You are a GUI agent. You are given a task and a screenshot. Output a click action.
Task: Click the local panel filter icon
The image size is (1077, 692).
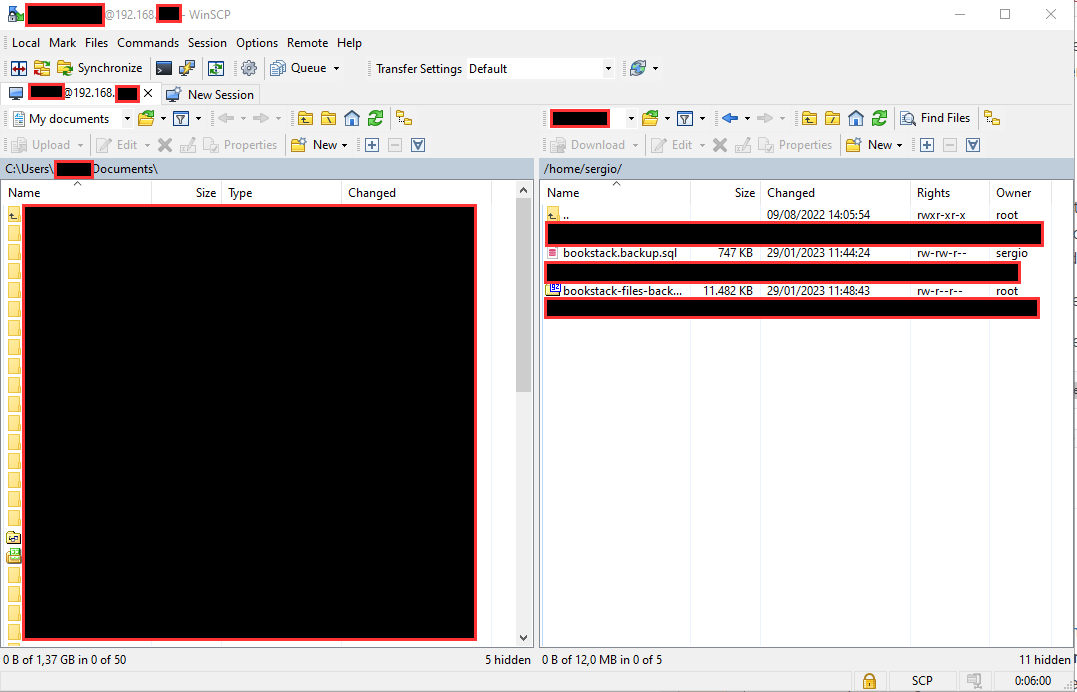(181, 119)
